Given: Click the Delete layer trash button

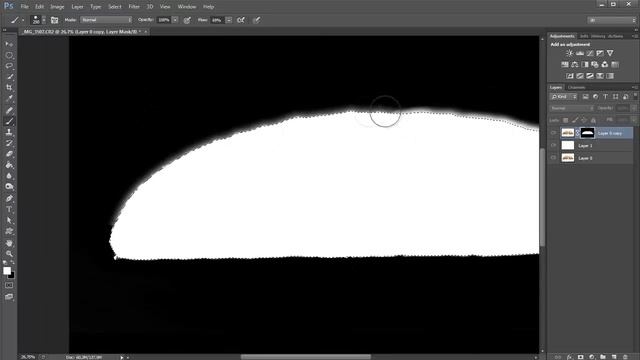Looking at the screenshot, I should [x=625, y=357].
